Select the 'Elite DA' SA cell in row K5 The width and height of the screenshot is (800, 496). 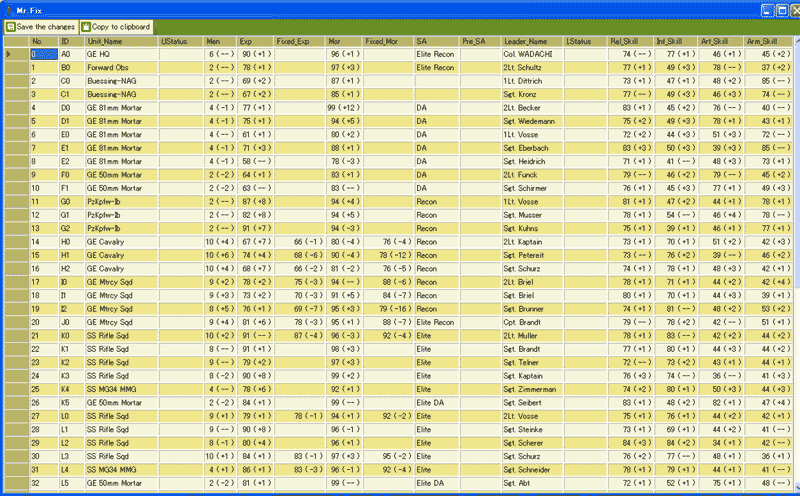click(x=437, y=403)
